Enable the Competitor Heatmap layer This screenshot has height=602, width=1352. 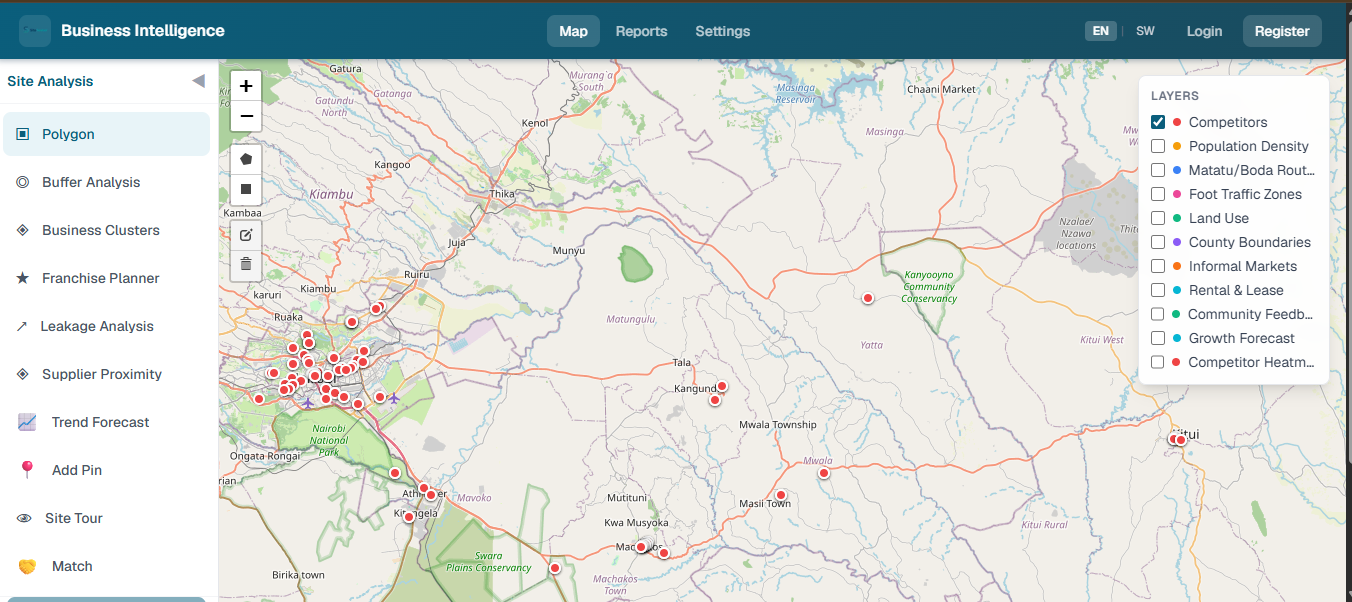(1158, 362)
